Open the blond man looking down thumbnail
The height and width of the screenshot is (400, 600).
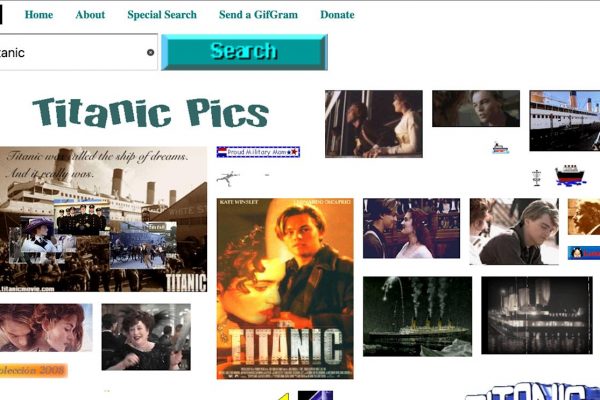tap(514, 231)
